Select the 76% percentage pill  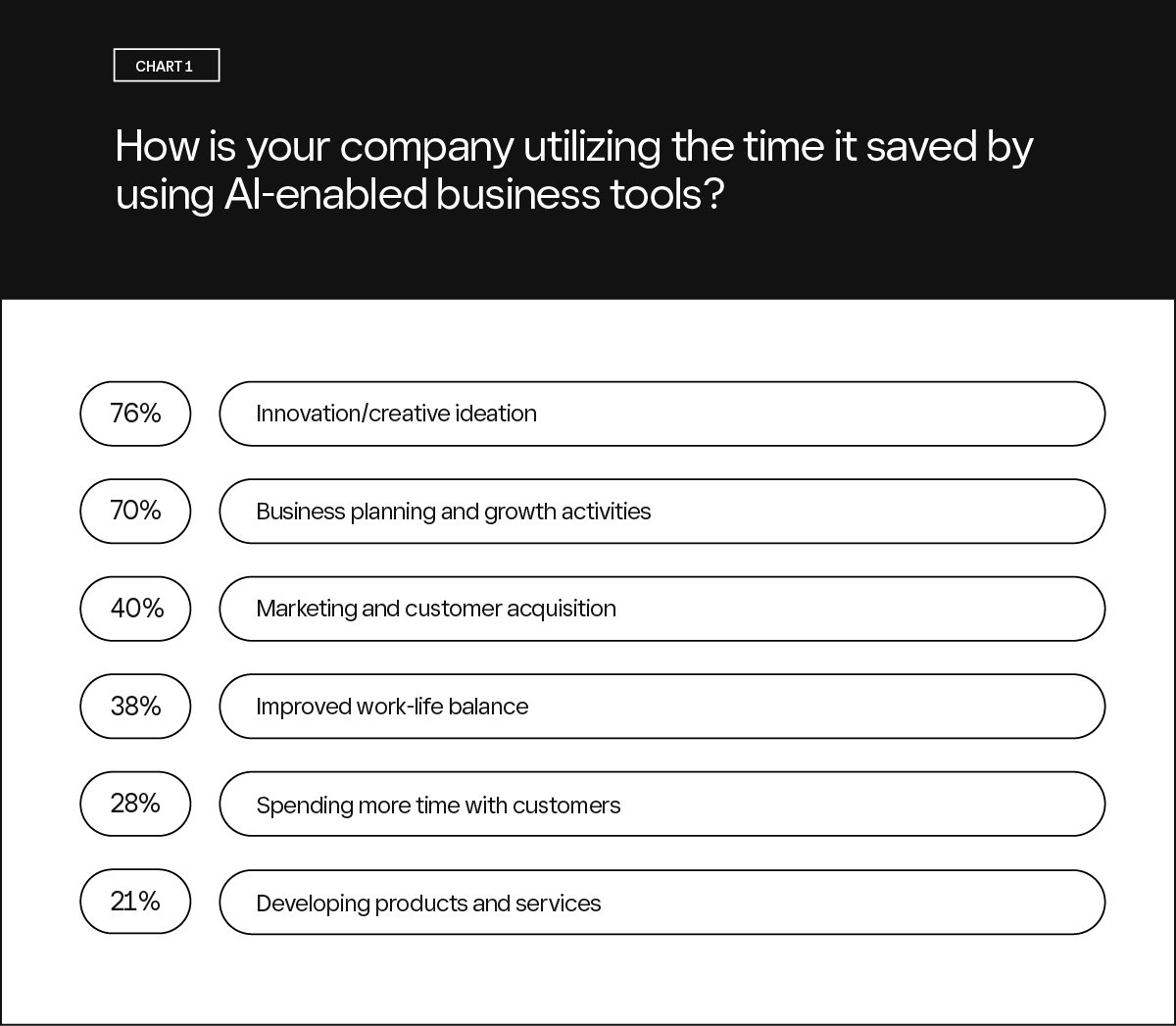135,414
